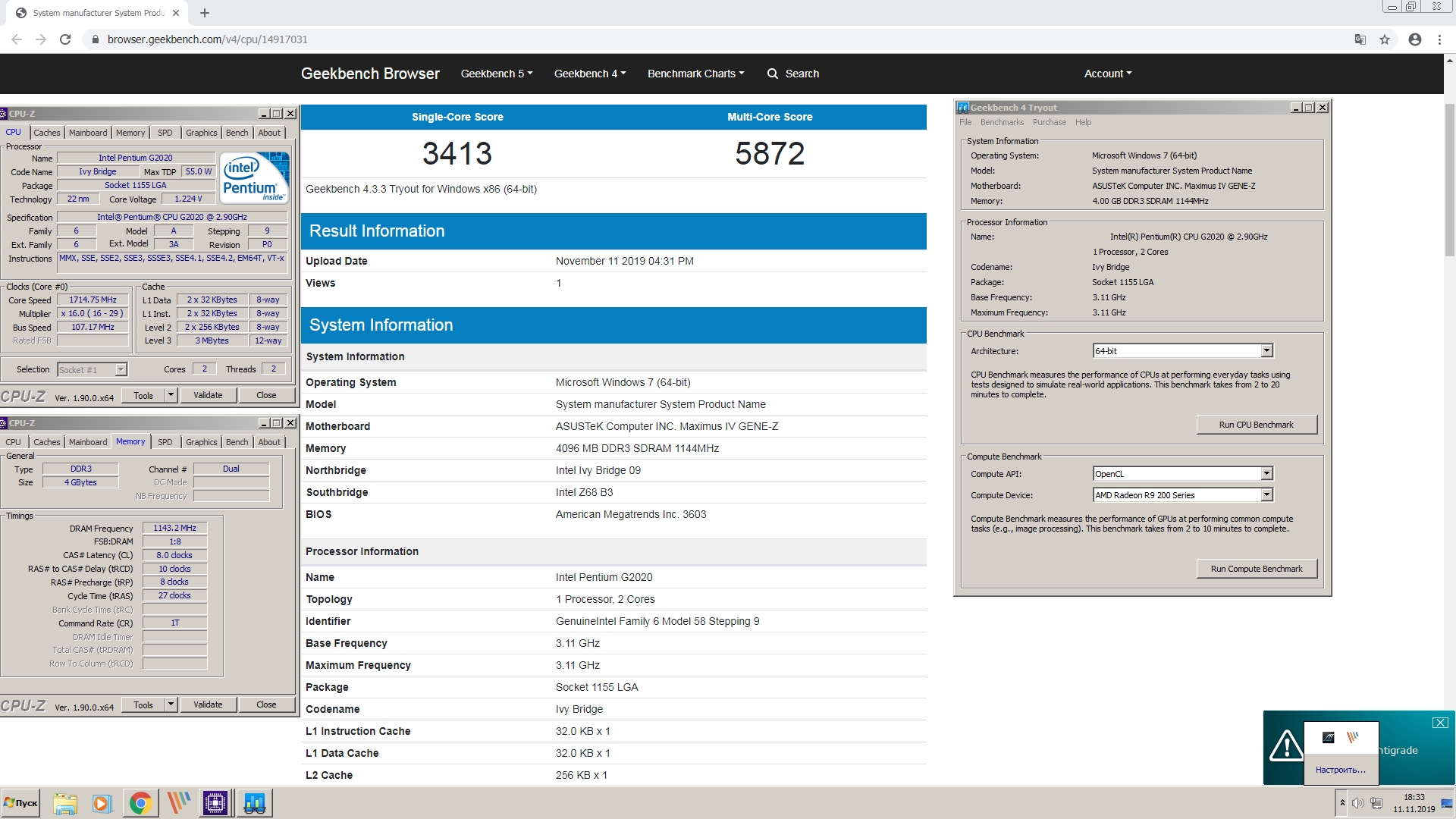
Task: Open the Architecture 64-bit dropdown
Action: [x=1182, y=351]
